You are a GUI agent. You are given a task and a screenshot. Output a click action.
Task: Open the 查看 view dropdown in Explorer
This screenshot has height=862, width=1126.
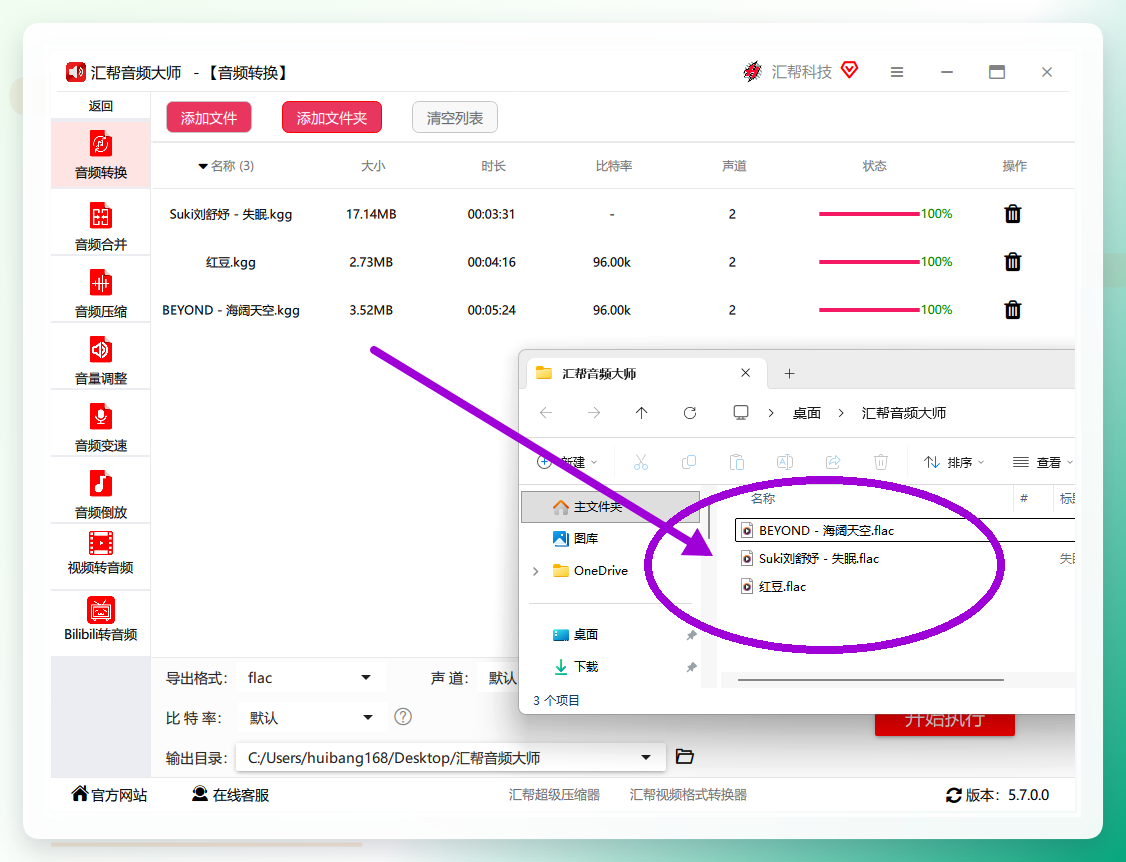pos(1042,462)
